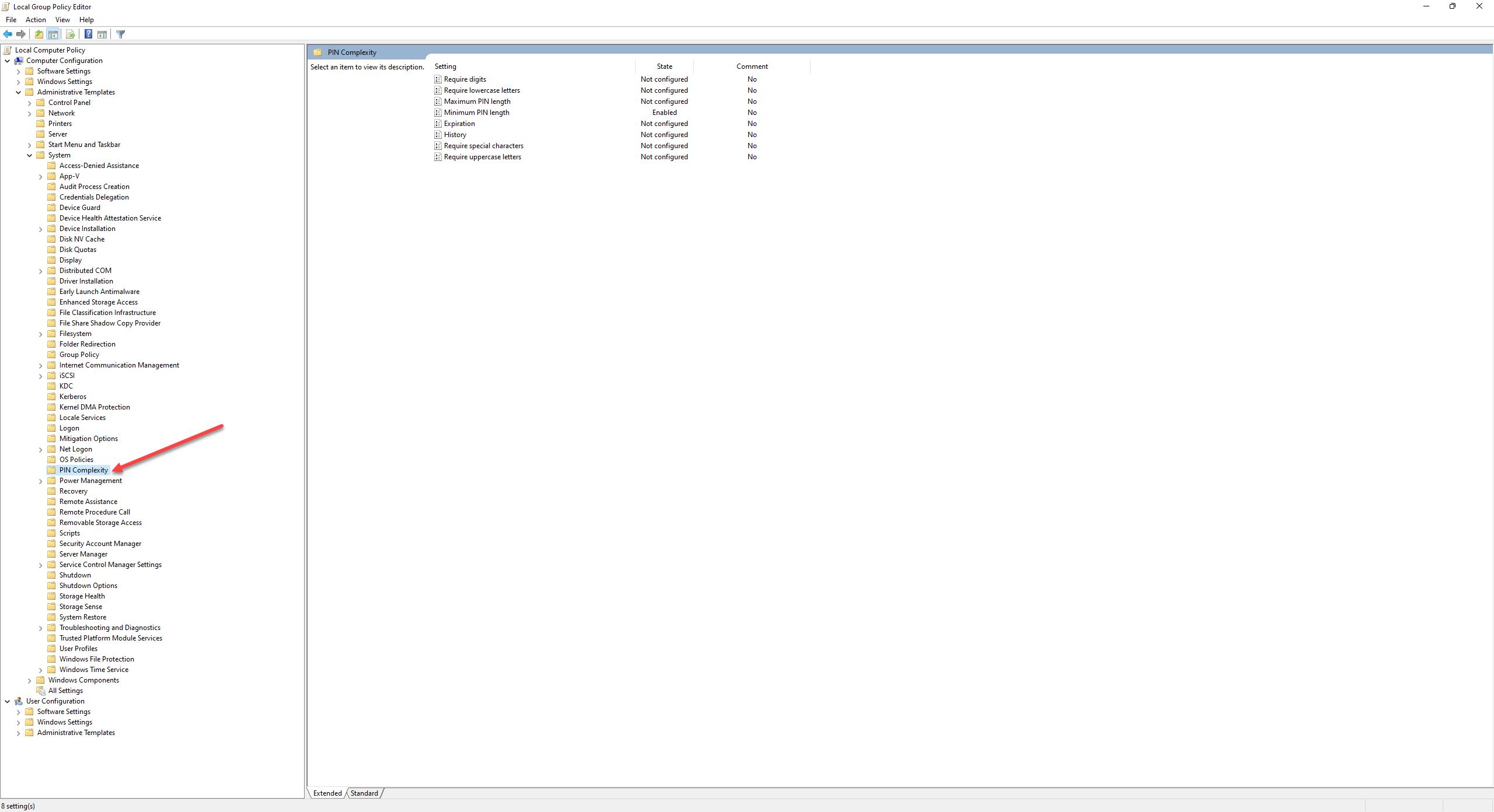Image resolution: width=1494 pixels, height=812 pixels.
Task: Select the Minimum PIN length setting
Action: pos(476,113)
